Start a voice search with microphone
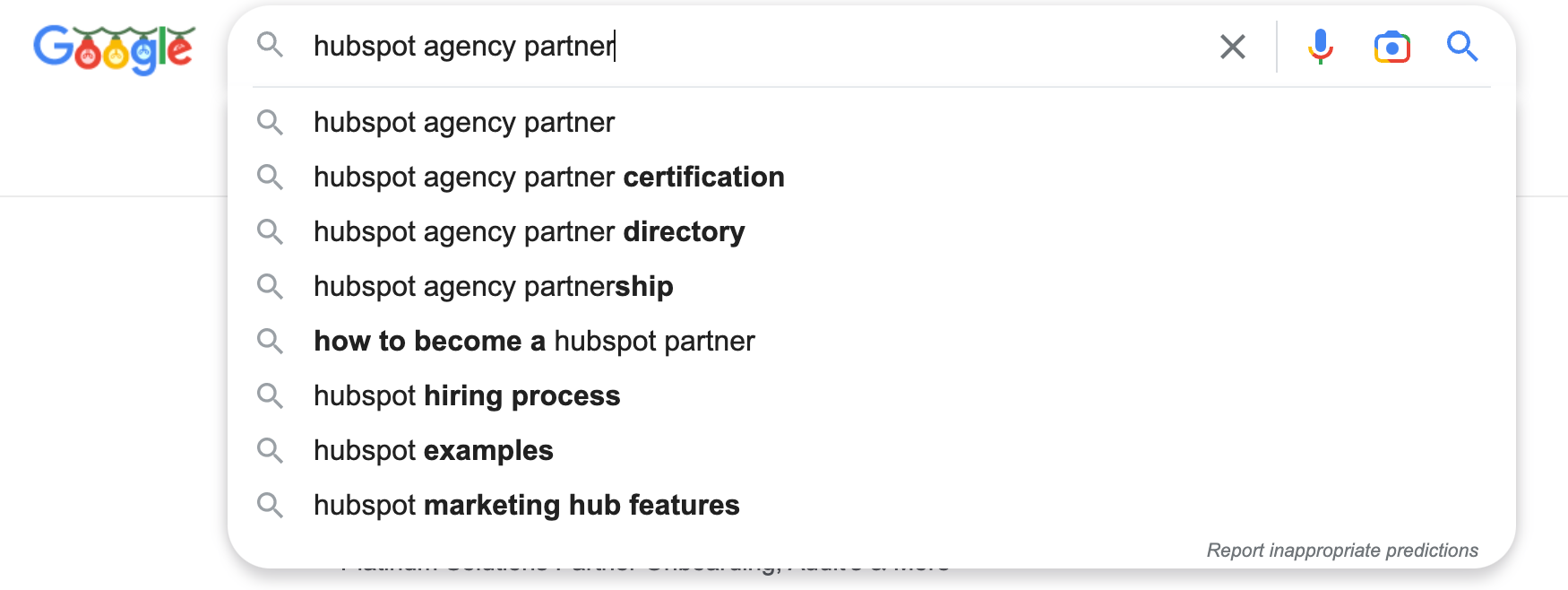Viewport: 1568px width, 590px height. pos(1320,47)
